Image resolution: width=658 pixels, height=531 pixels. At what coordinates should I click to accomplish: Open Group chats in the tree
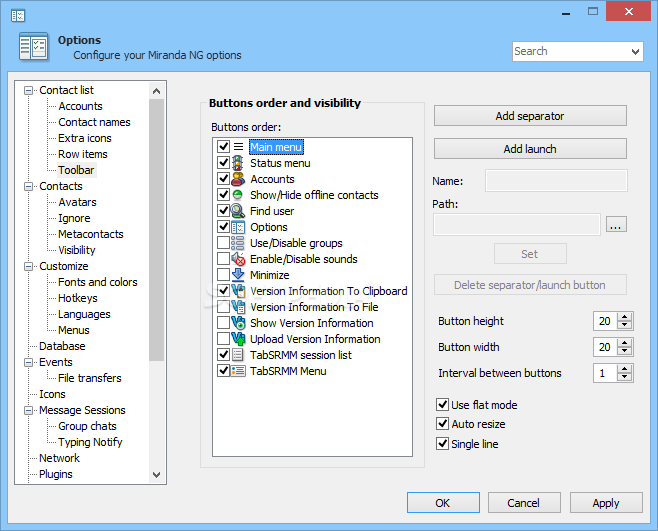pos(87,426)
